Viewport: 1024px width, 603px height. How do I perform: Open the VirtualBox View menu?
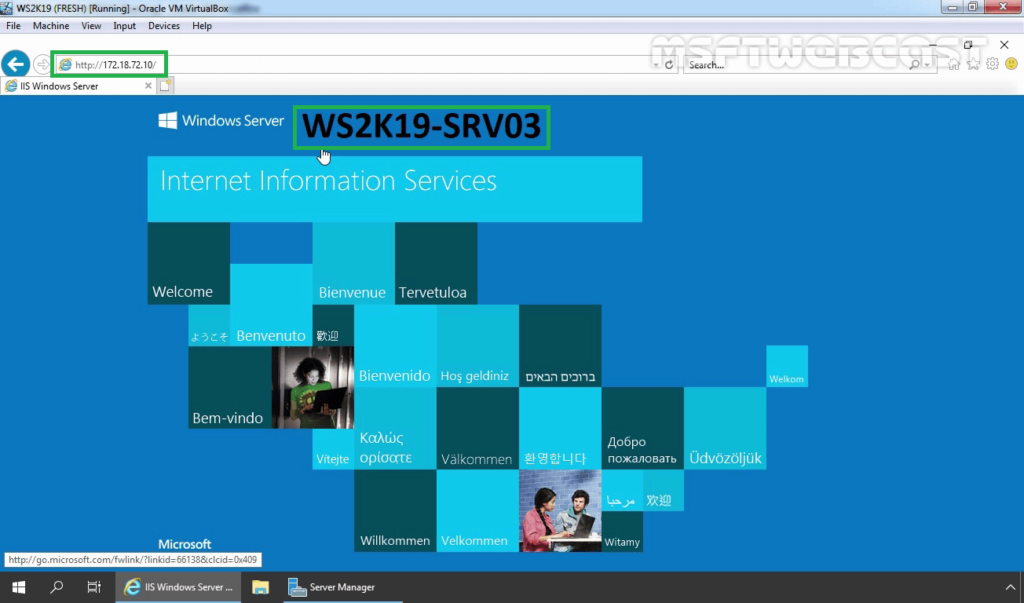coord(91,25)
